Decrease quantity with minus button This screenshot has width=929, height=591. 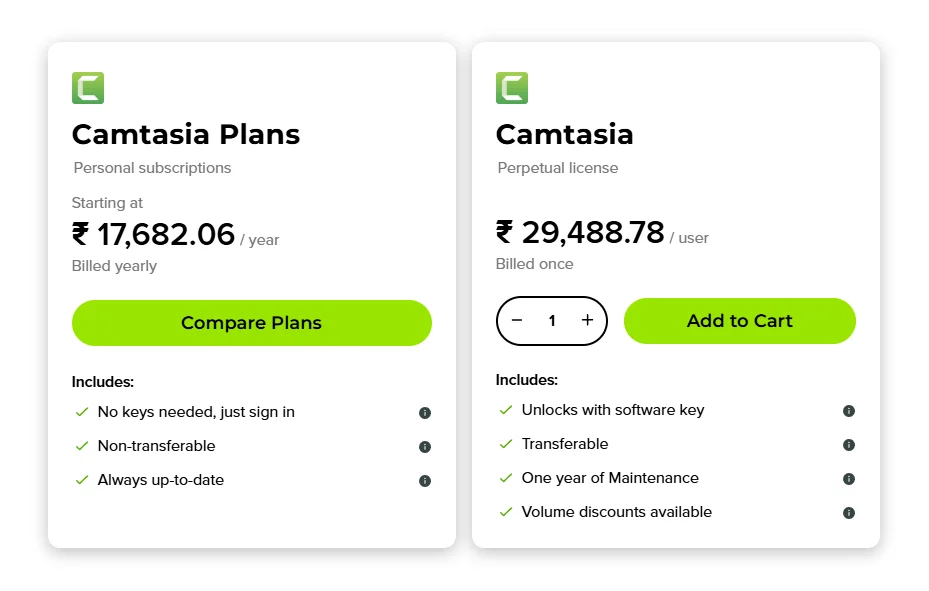coord(517,320)
